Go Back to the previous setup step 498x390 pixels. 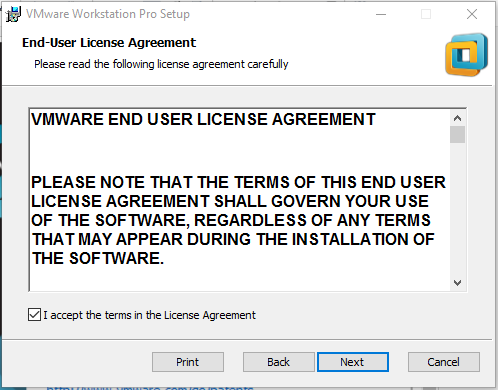pos(278,362)
